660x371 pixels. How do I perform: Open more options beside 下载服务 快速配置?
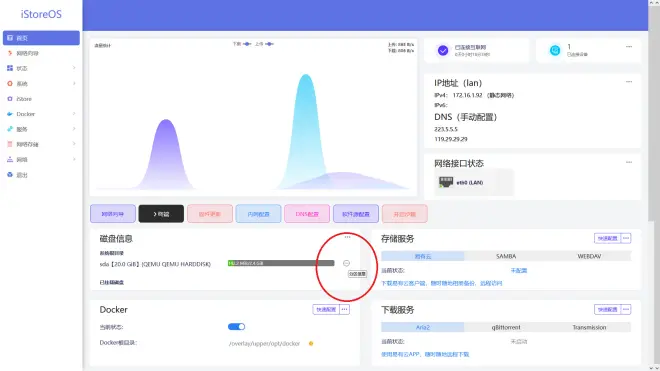click(x=626, y=310)
